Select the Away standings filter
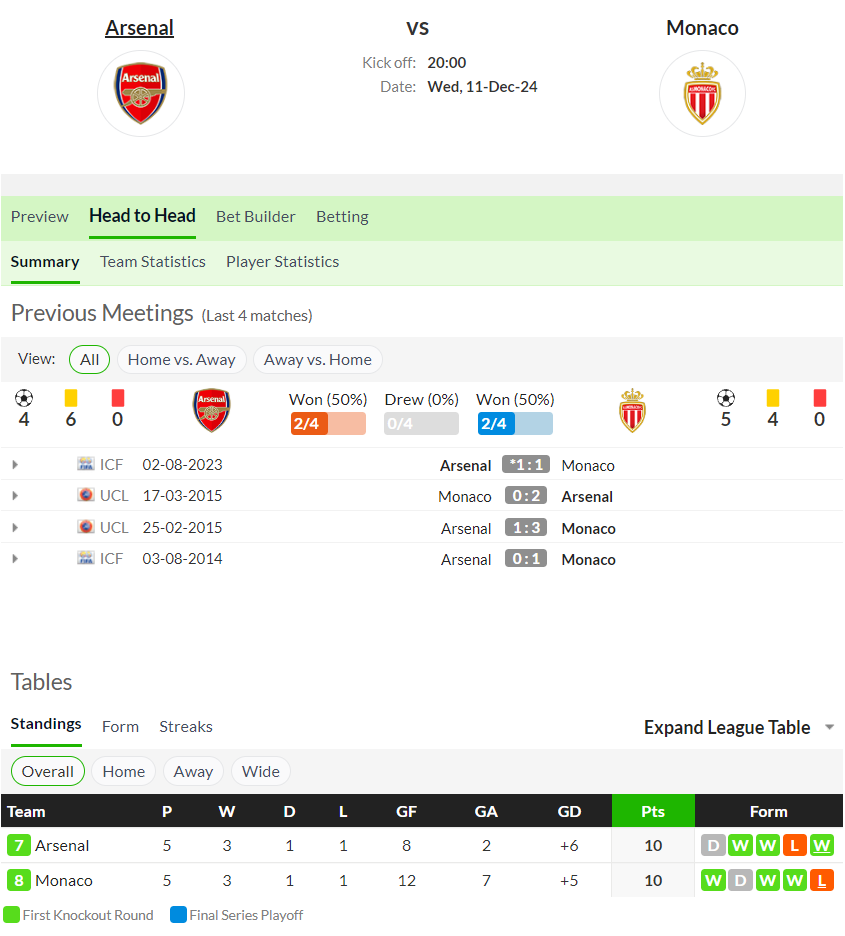 tap(193, 771)
